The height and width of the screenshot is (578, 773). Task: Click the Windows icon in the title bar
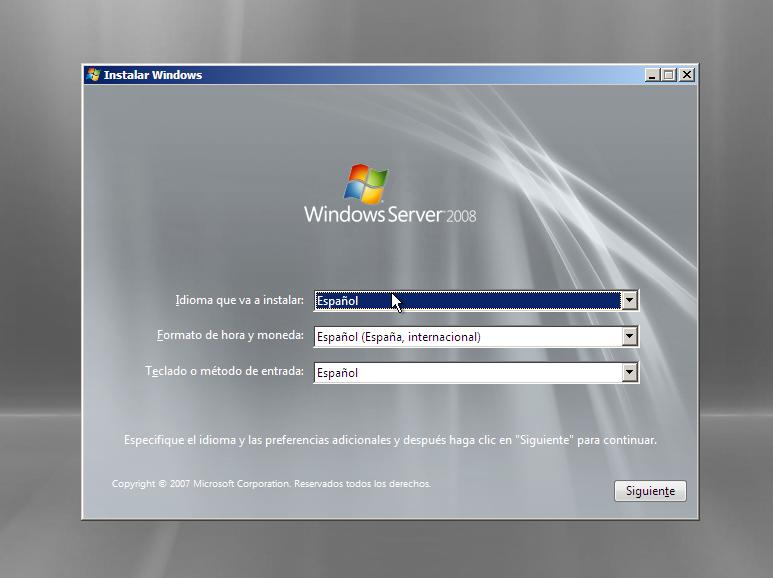pyautogui.click(x=93, y=75)
